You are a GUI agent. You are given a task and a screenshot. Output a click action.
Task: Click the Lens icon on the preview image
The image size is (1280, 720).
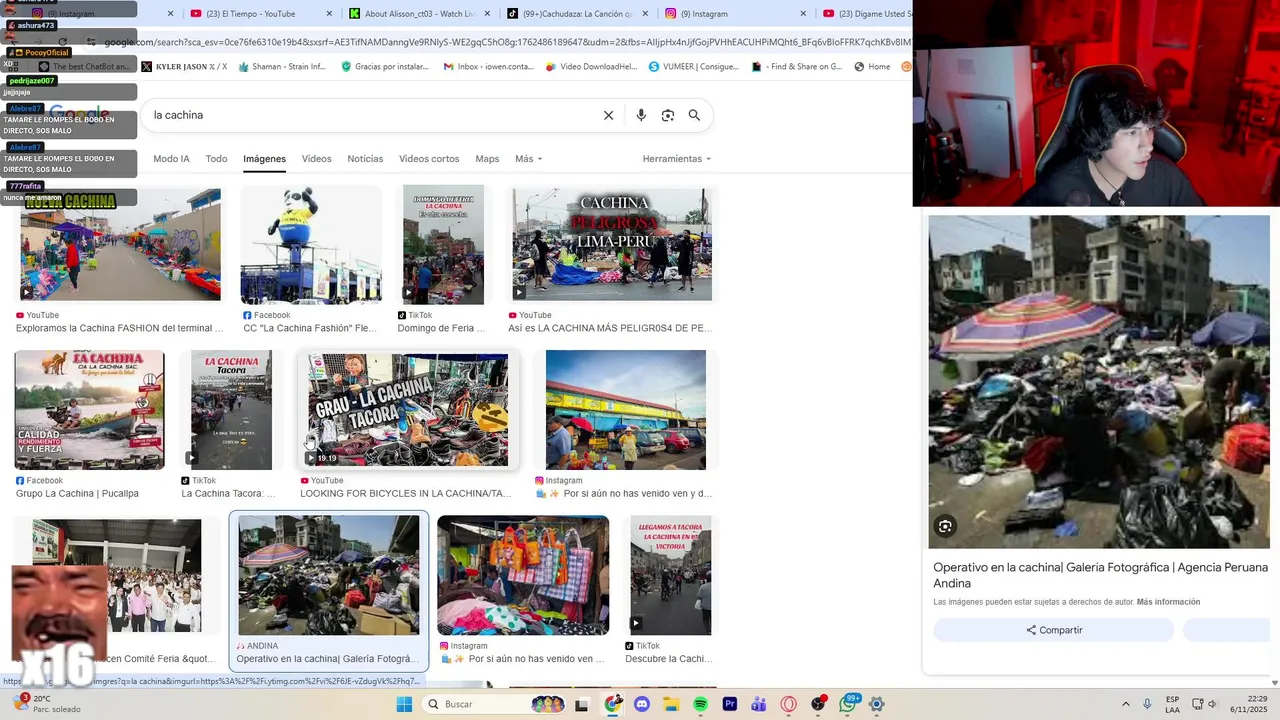pyautogui.click(x=945, y=526)
